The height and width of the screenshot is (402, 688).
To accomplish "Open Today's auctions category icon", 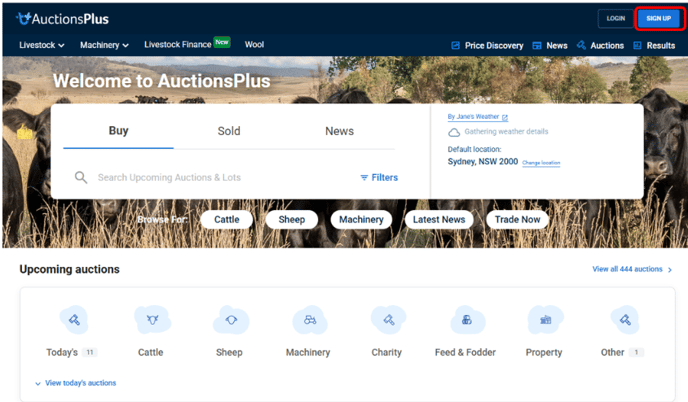I will click(74, 320).
